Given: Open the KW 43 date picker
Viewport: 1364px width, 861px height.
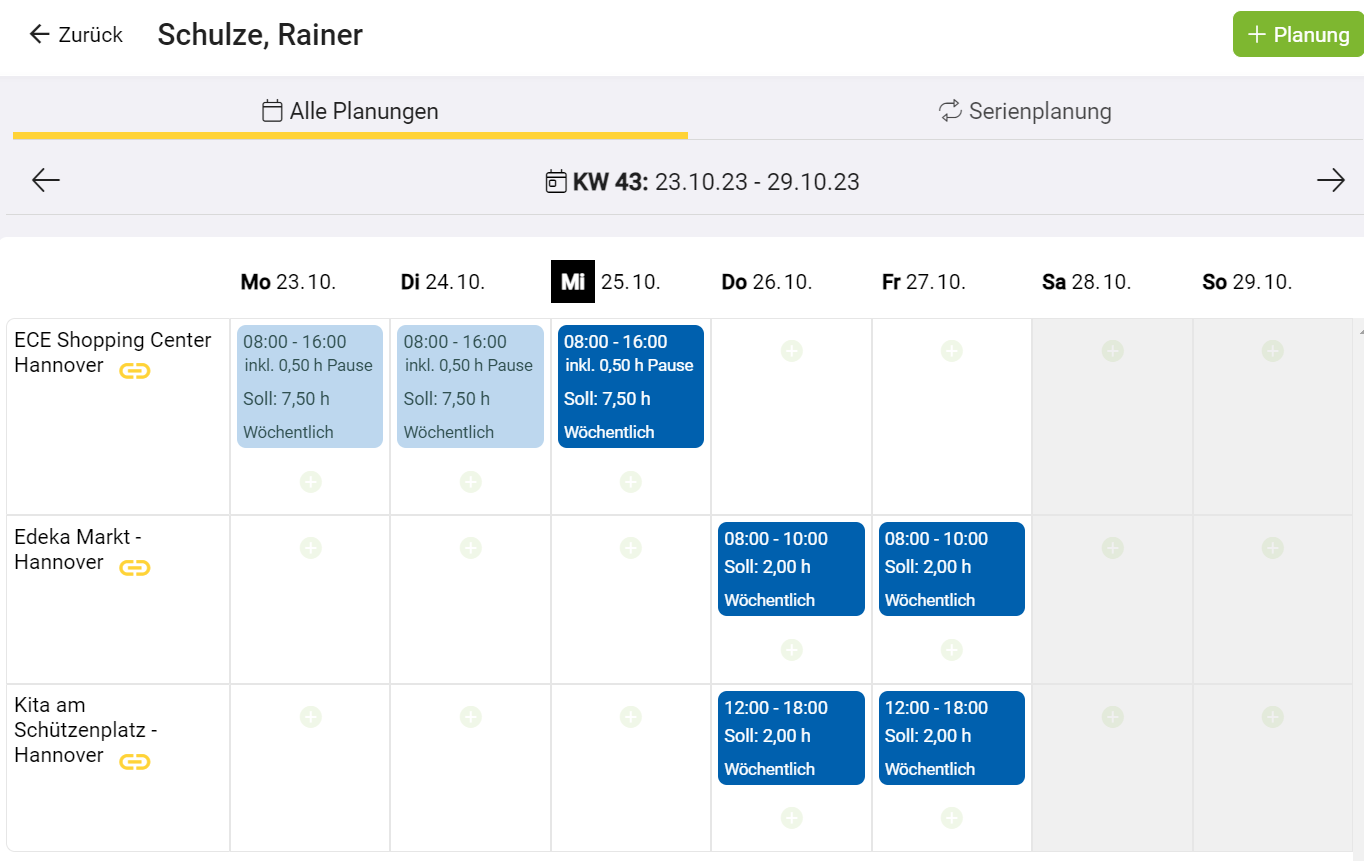Looking at the screenshot, I should [x=556, y=181].
